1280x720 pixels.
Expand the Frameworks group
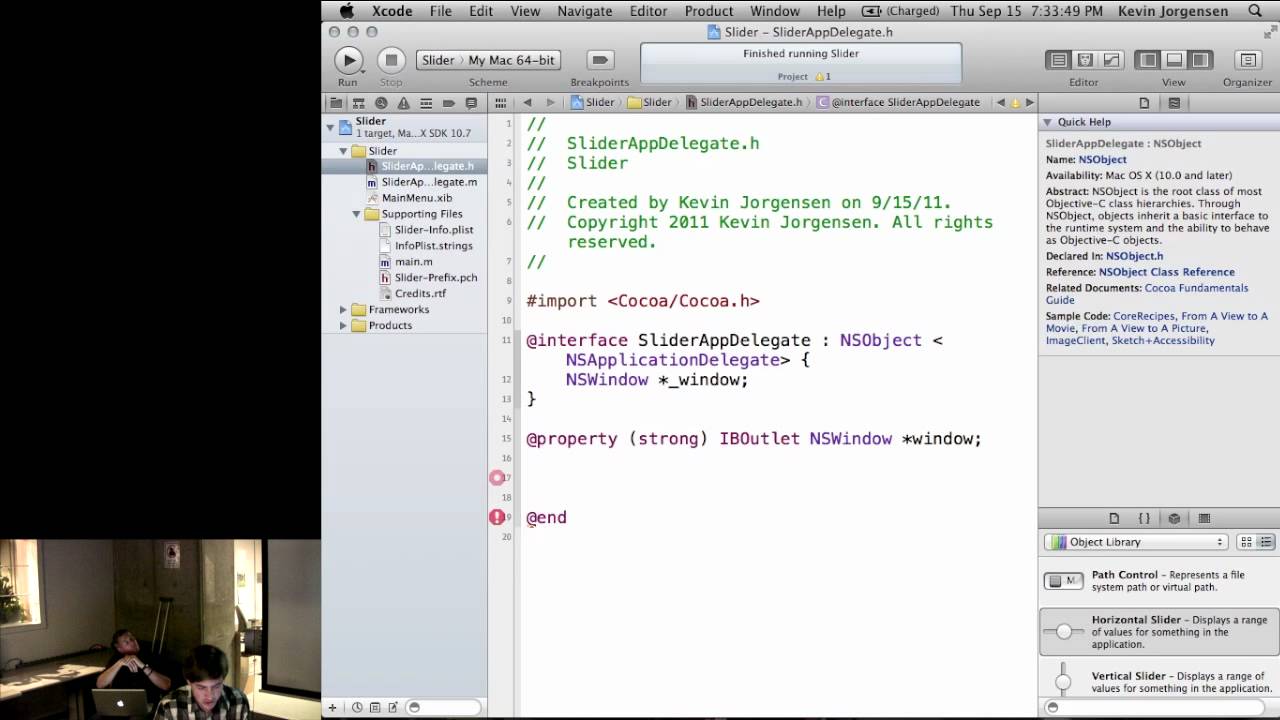tap(343, 310)
